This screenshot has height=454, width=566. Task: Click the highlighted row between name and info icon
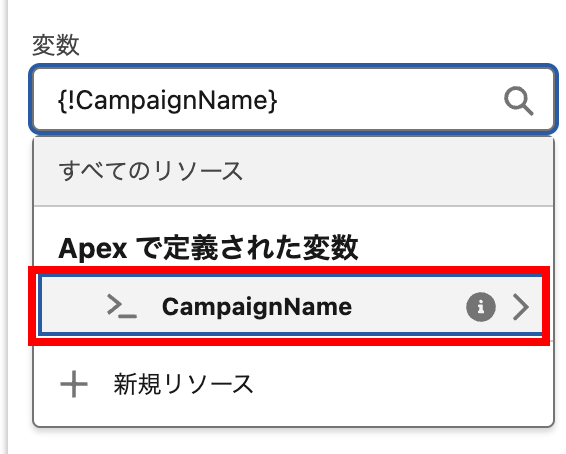point(408,307)
